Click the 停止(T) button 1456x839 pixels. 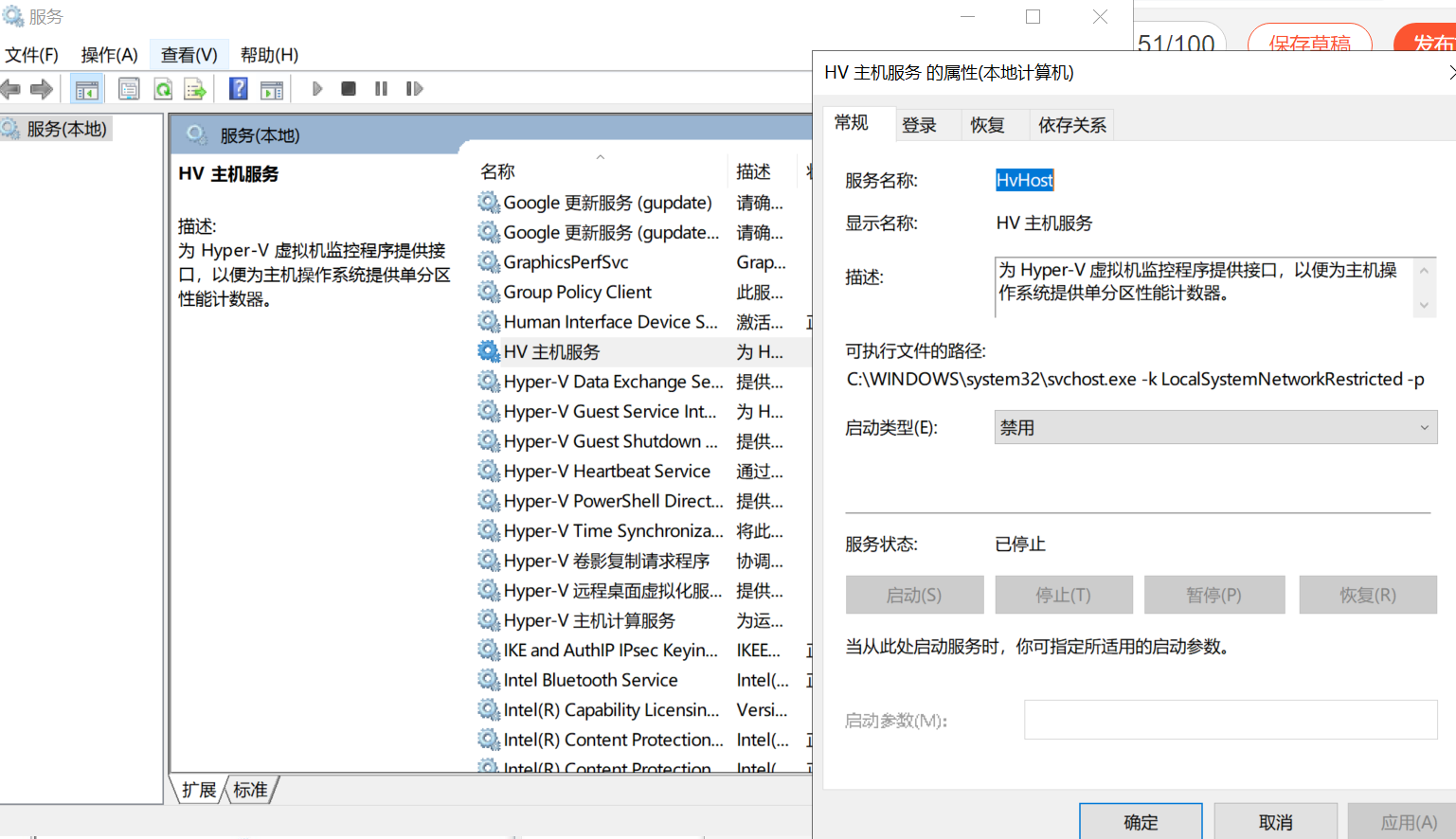tap(1063, 595)
